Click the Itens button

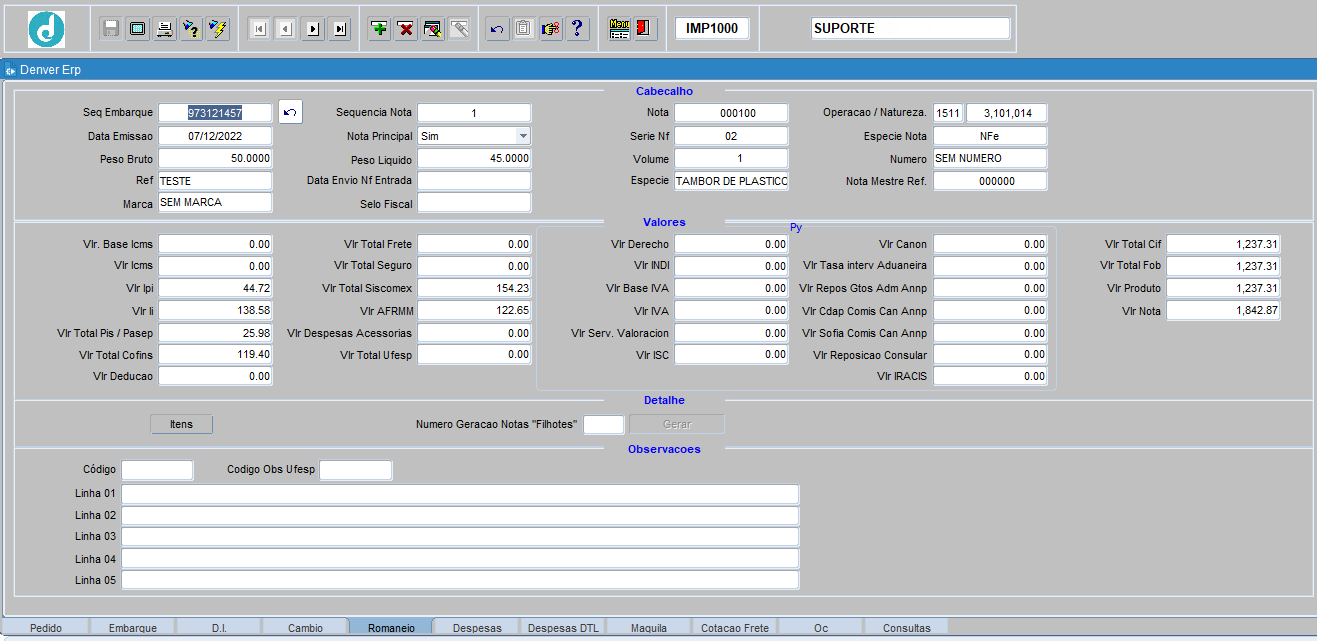(181, 424)
